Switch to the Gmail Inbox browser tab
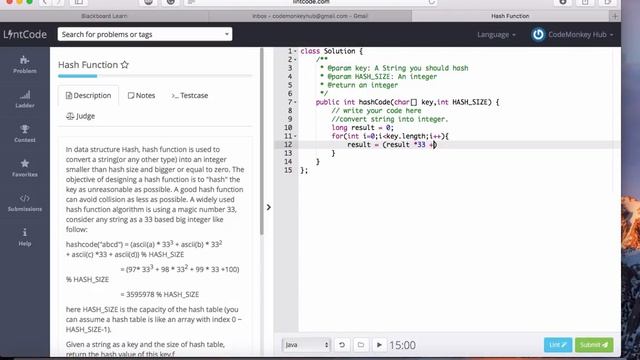Screen dimensions: 640x360 pyautogui.click(x=310, y=16)
